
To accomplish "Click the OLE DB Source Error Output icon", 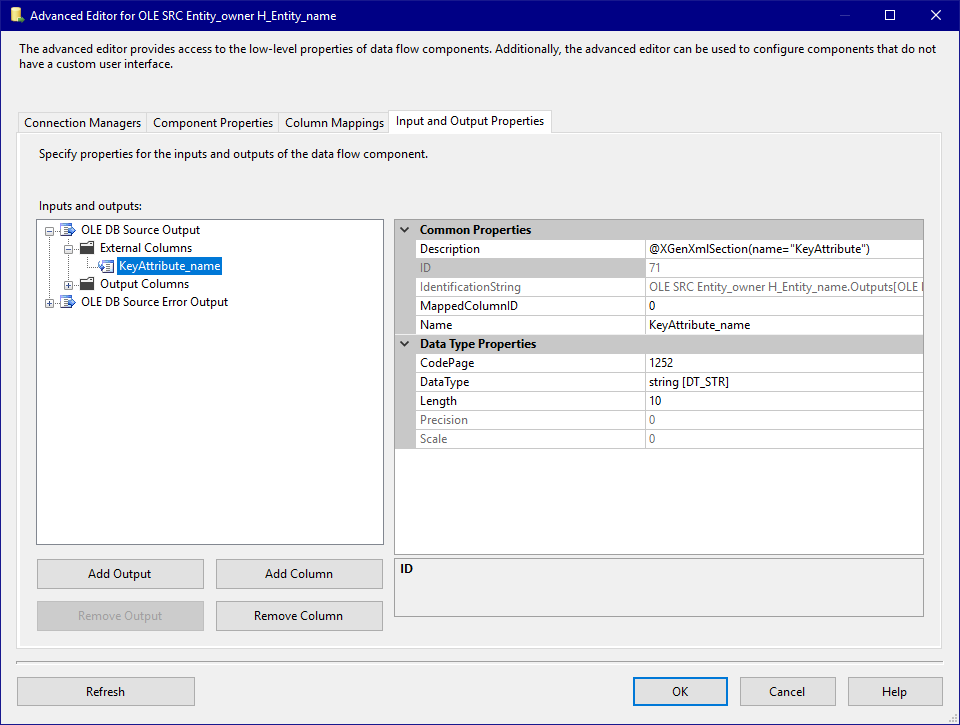I will [67, 302].
